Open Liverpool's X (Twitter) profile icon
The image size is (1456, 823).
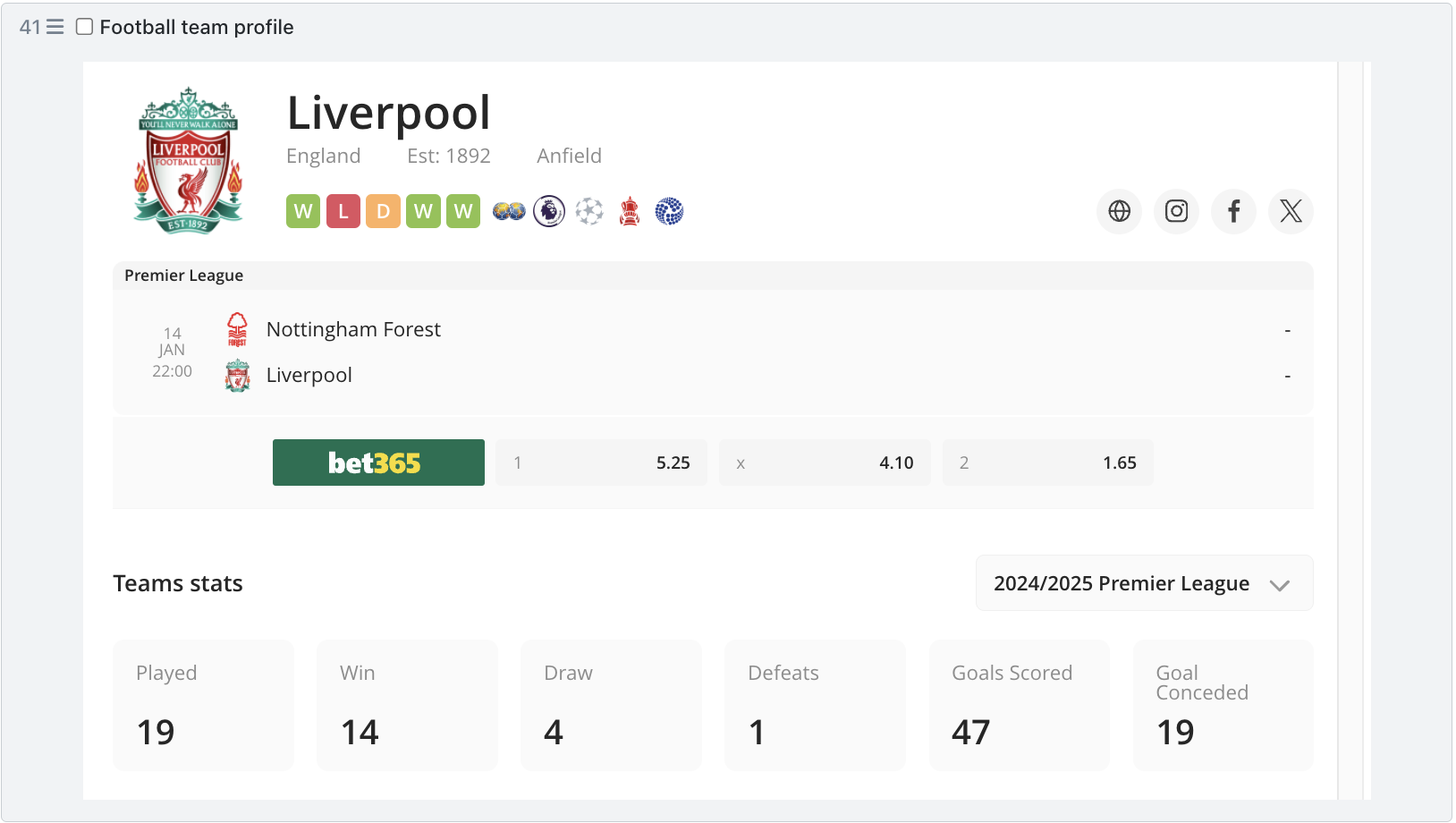coord(1291,211)
